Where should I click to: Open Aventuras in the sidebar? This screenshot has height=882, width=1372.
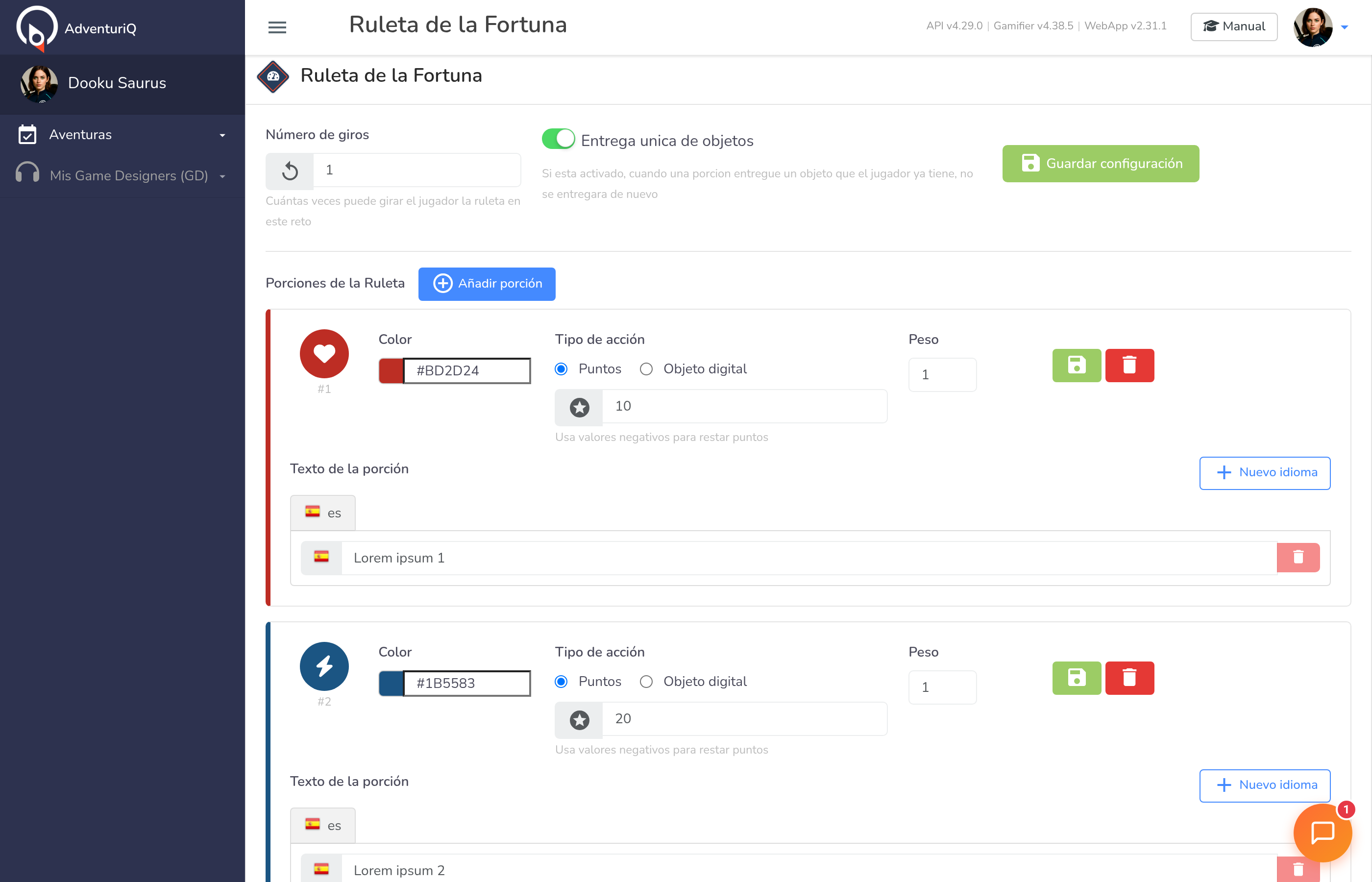point(122,135)
